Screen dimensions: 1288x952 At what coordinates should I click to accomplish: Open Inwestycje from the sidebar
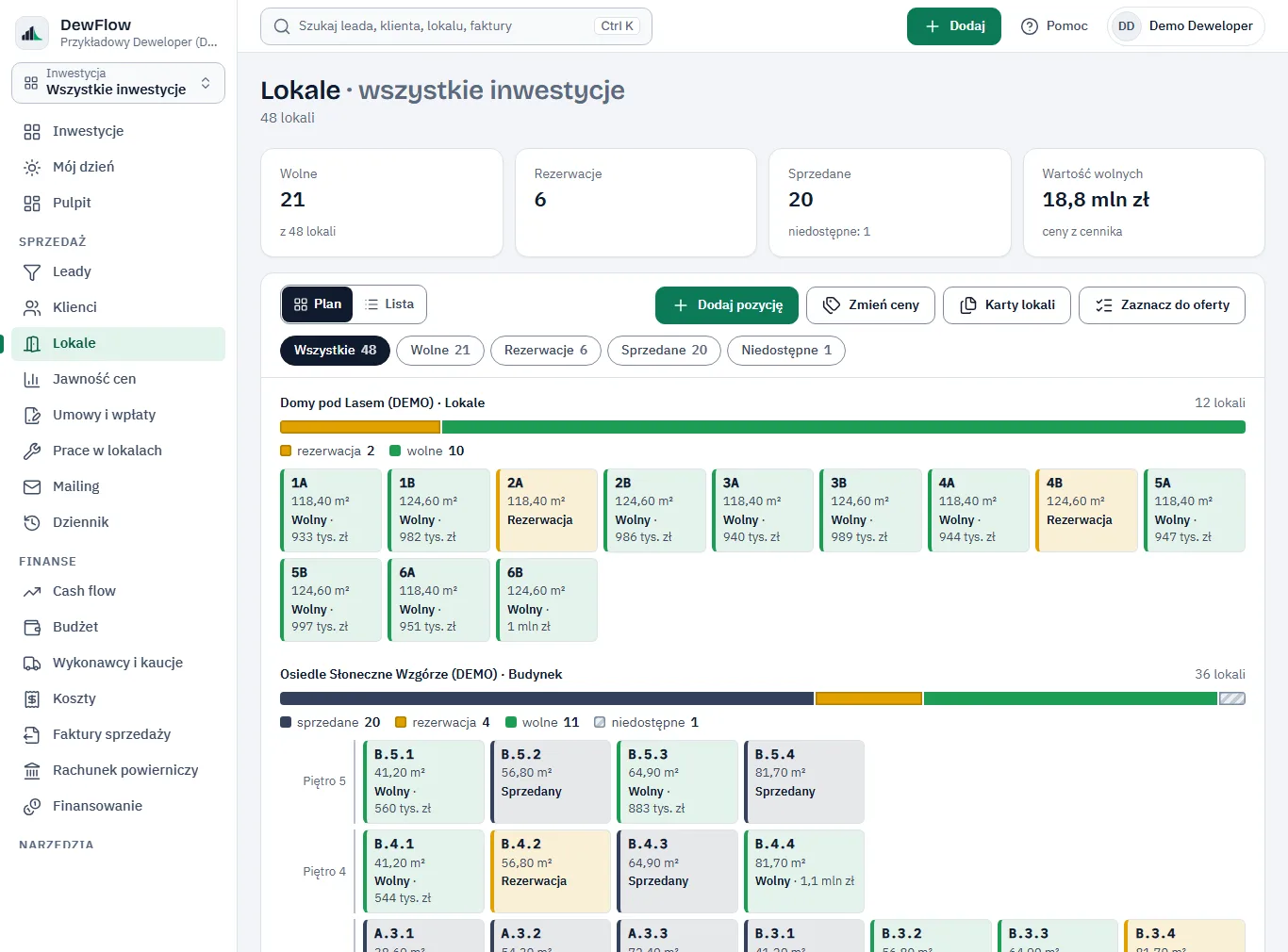[118, 131]
